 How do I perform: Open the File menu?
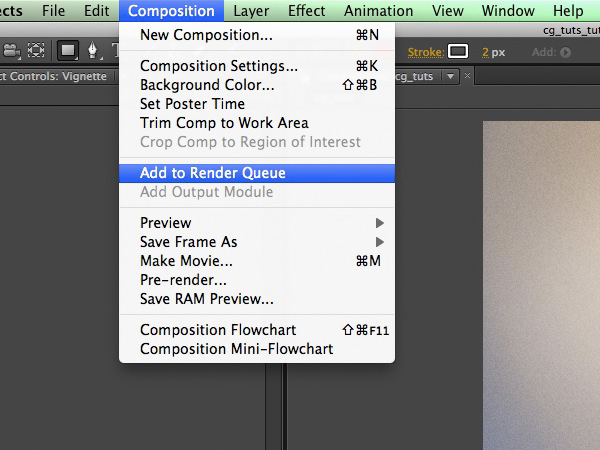coord(53,11)
